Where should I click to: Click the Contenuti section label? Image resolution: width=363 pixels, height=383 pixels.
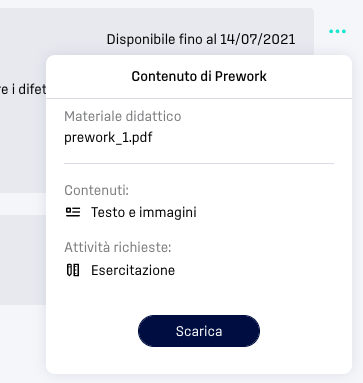[96, 190]
